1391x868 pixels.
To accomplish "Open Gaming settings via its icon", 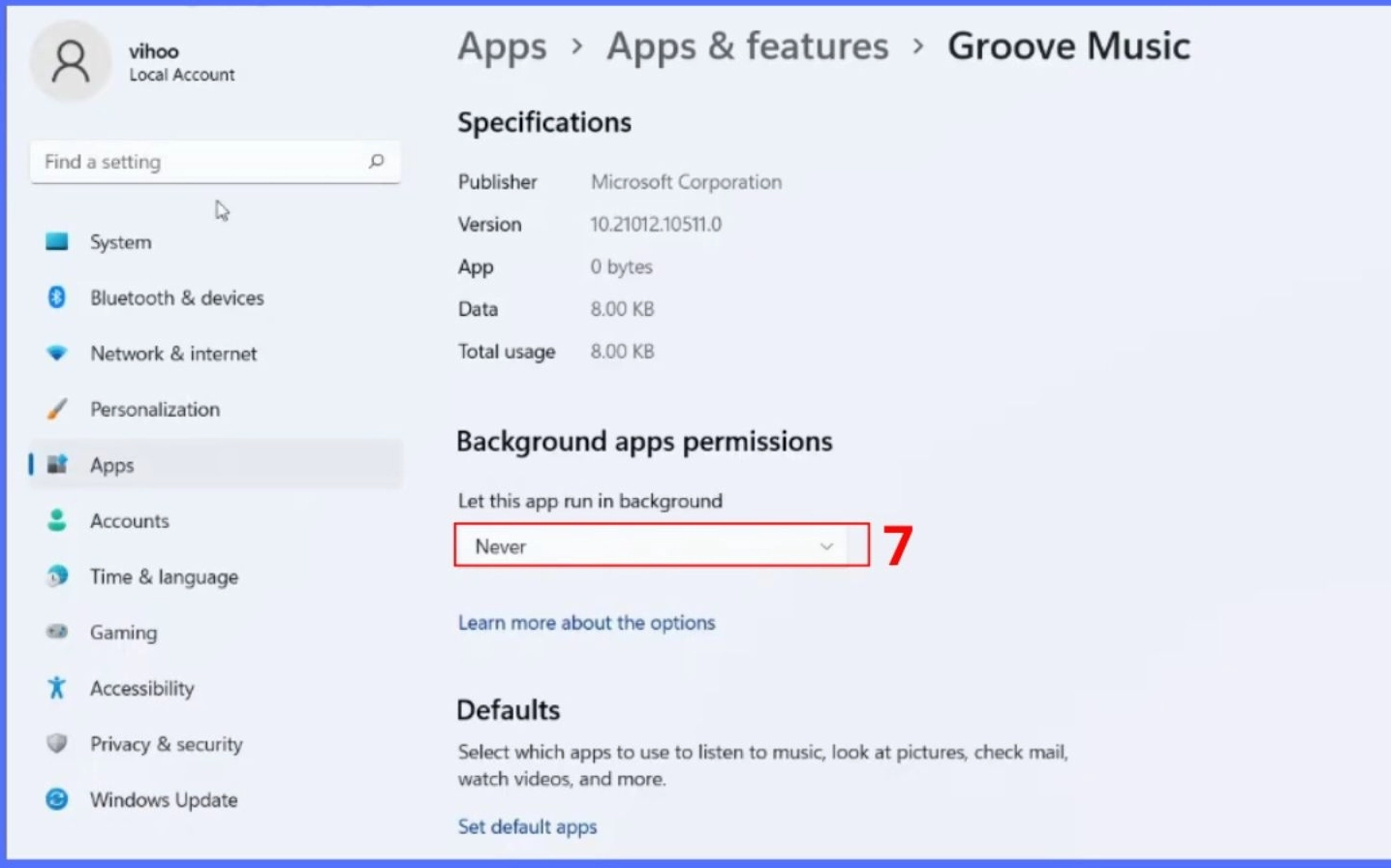I will (x=58, y=632).
